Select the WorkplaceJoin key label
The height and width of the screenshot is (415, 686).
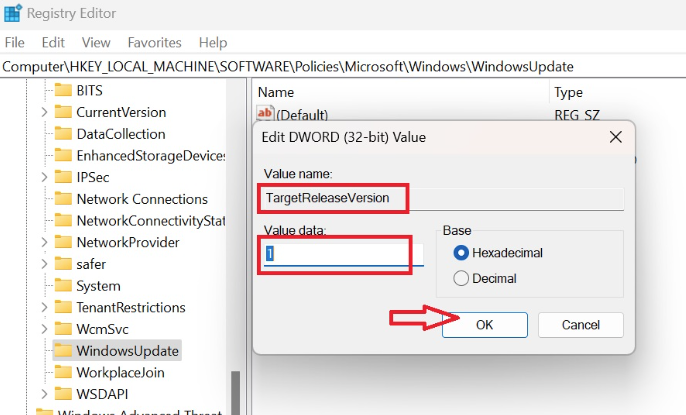click(120, 372)
